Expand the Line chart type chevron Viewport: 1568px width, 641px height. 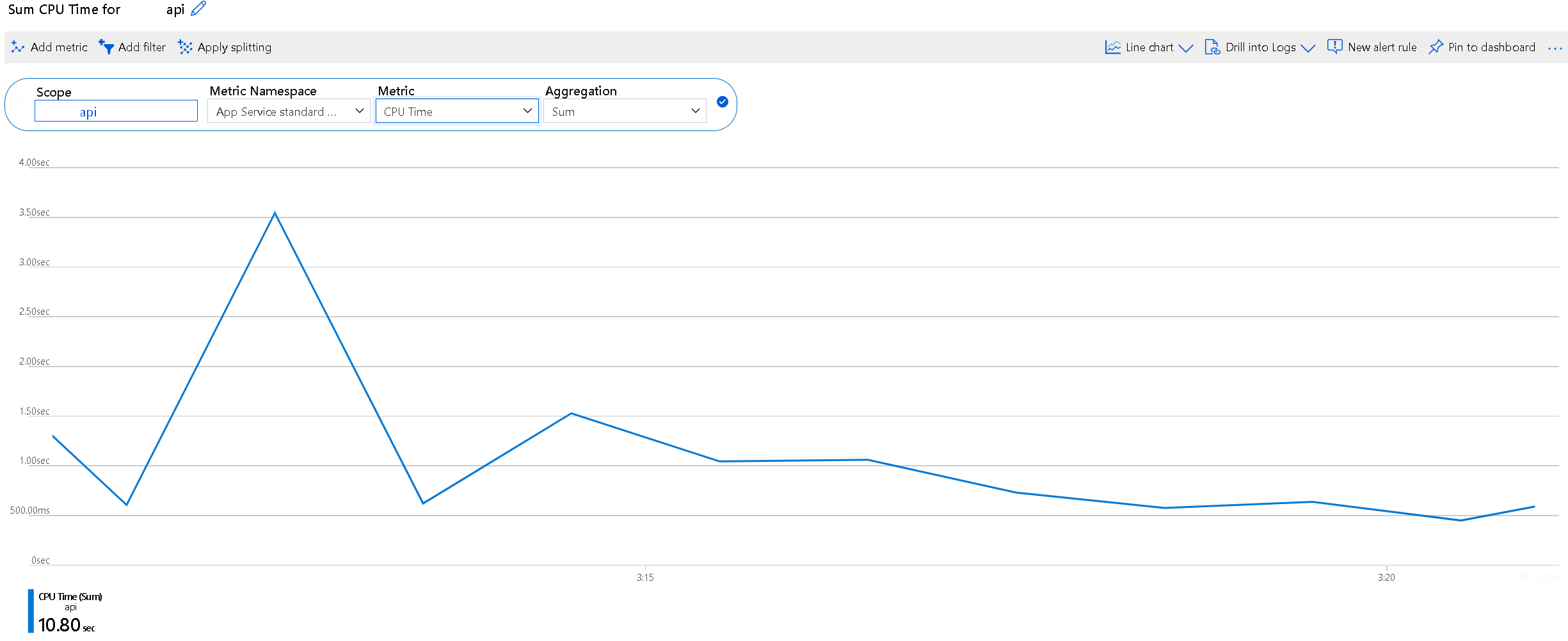click(1185, 48)
